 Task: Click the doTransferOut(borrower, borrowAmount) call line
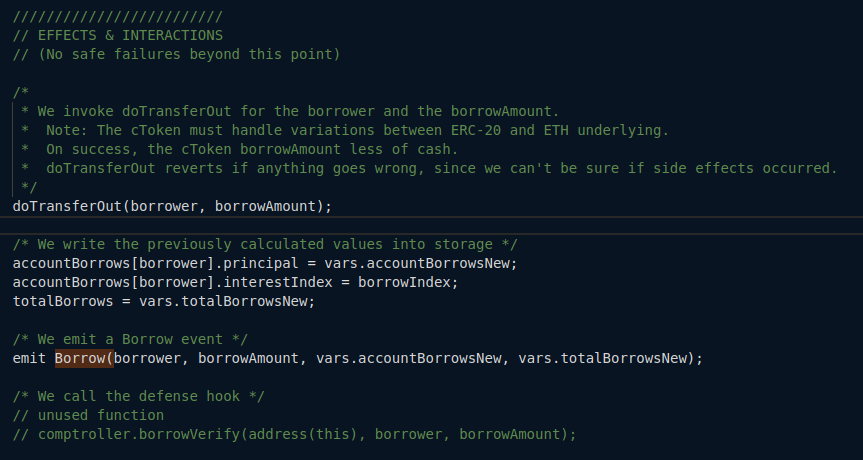(x=172, y=206)
